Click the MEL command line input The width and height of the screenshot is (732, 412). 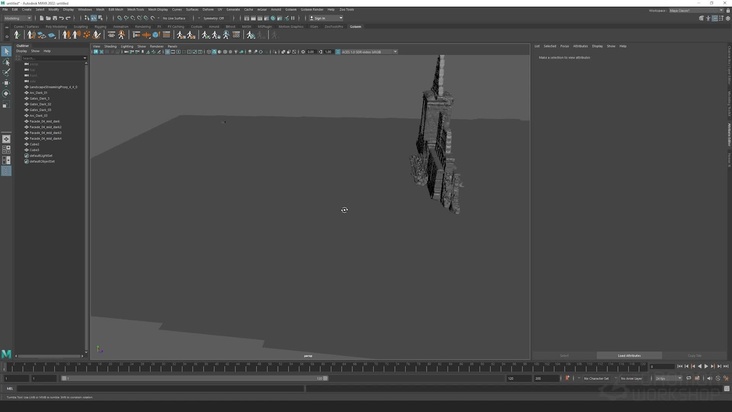(161, 389)
